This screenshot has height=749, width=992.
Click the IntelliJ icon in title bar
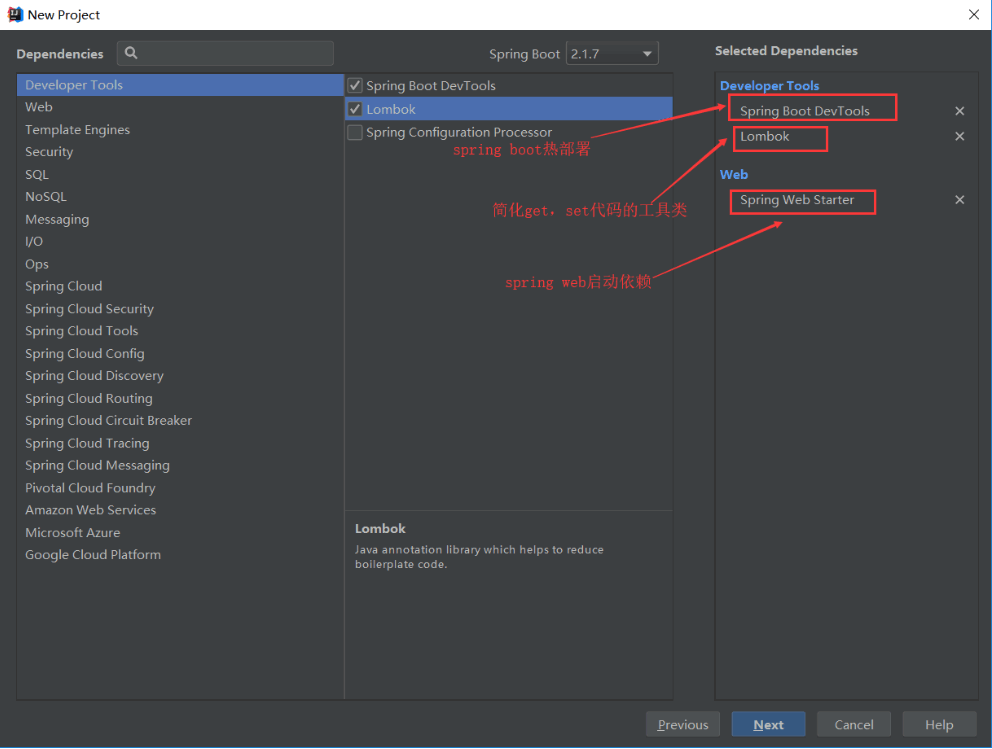(x=15, y=15)
